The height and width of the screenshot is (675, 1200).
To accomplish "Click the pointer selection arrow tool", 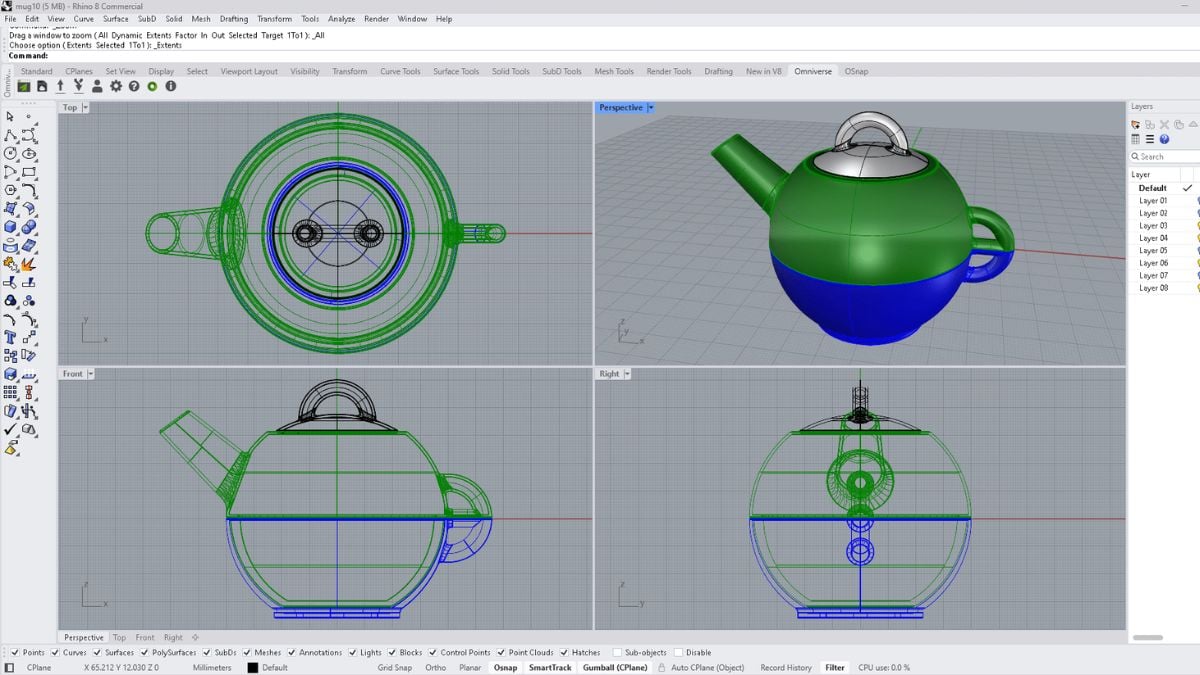I will point(11,117).
